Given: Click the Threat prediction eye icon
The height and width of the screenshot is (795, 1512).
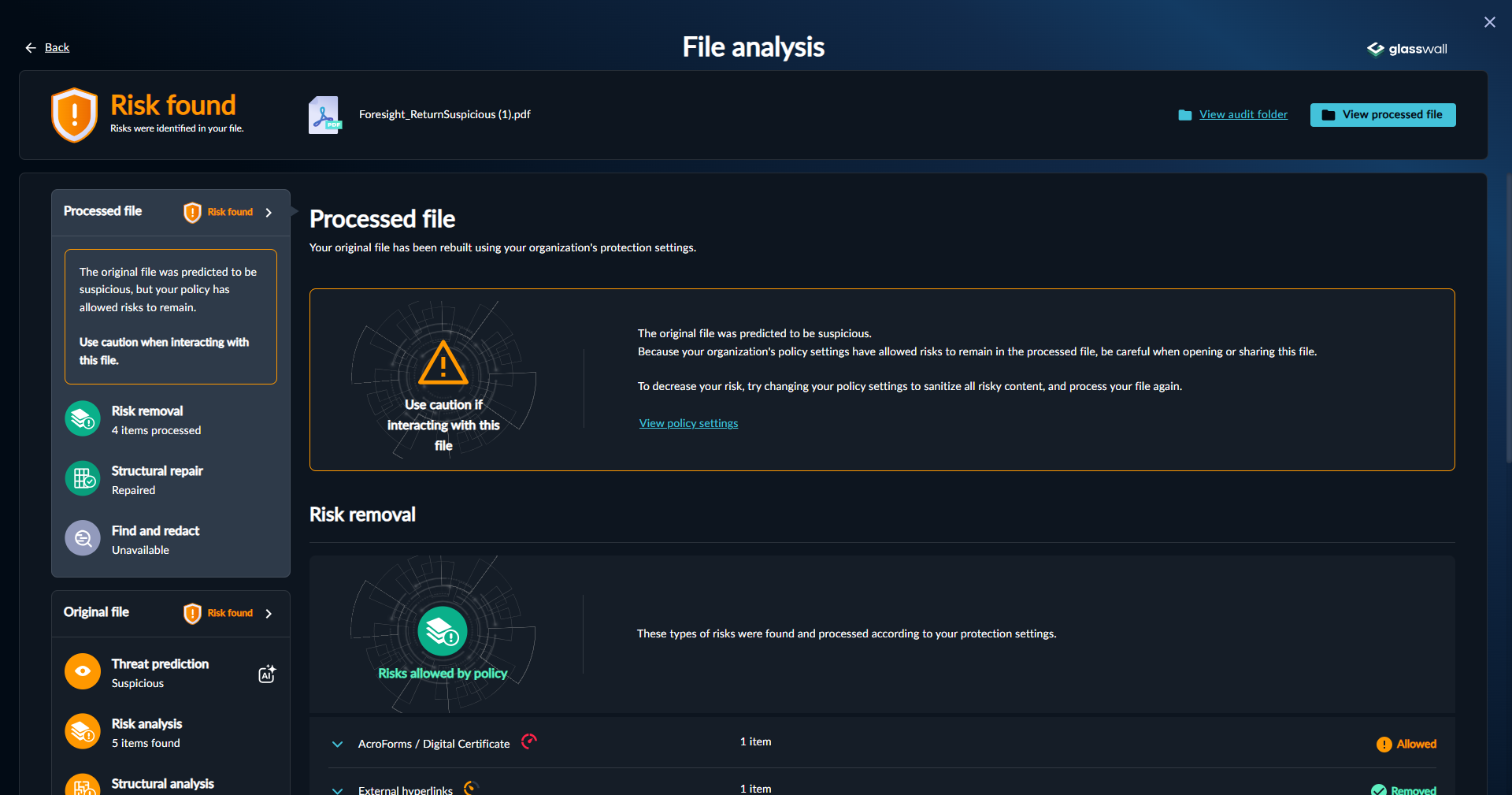Looking at the screenshot, I should coord(82,671).
